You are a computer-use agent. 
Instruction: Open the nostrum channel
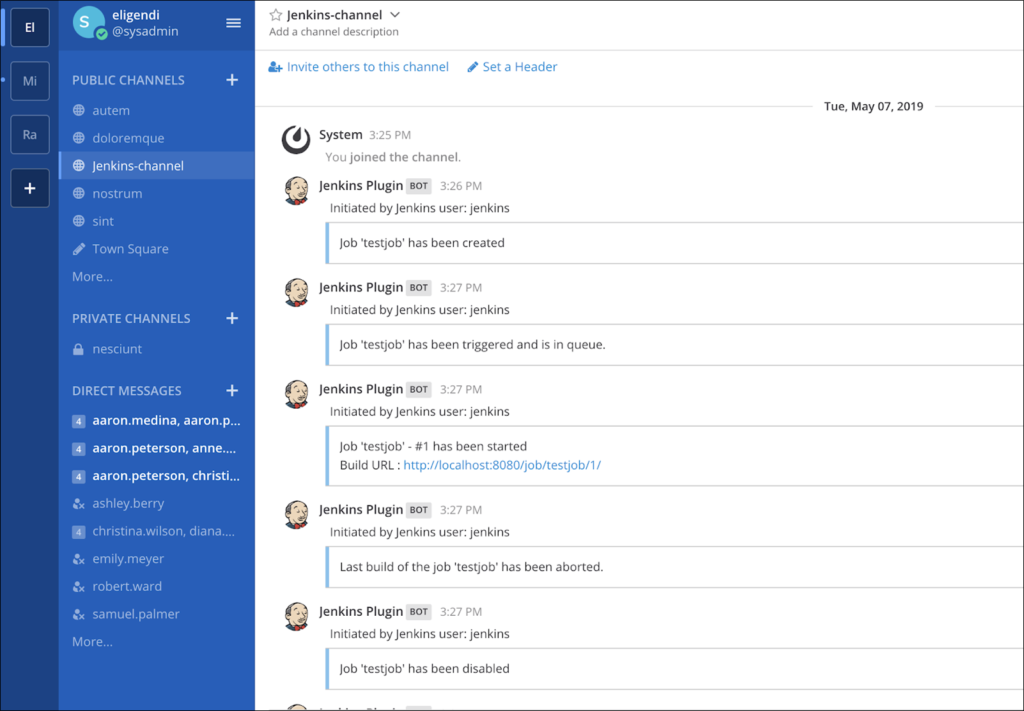click(x=157, y=193)
